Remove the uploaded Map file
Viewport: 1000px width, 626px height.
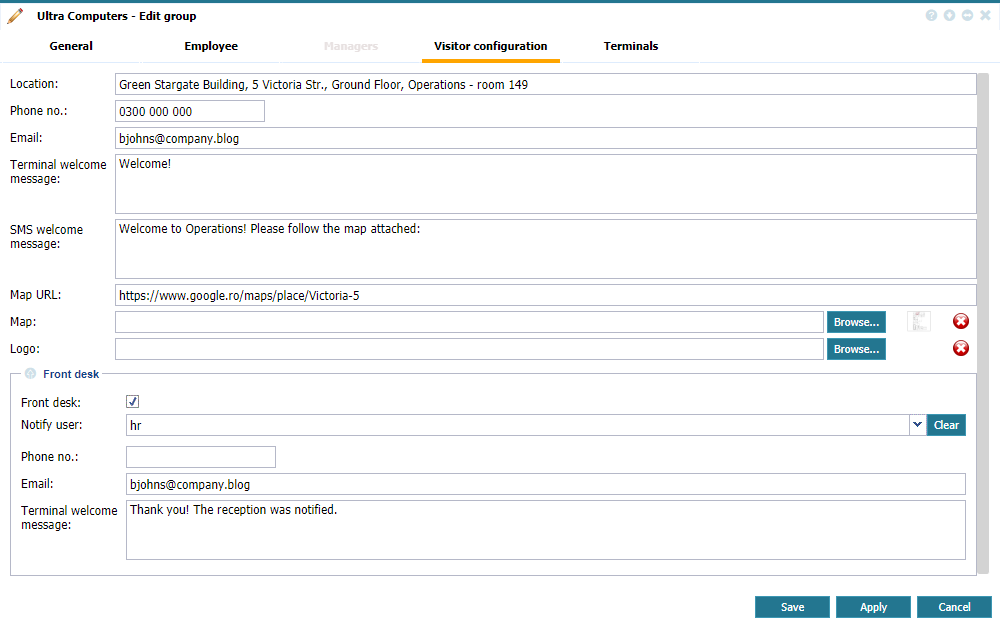[961, 321]
